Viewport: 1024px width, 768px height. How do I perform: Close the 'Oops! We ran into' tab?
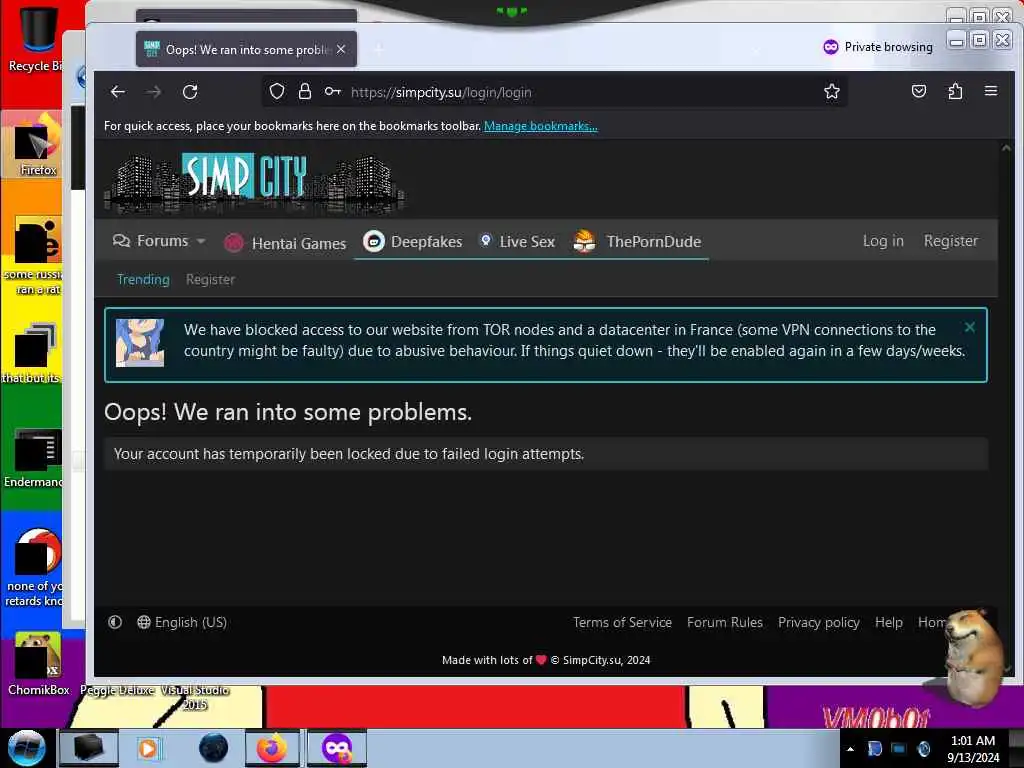coord(341,49)
